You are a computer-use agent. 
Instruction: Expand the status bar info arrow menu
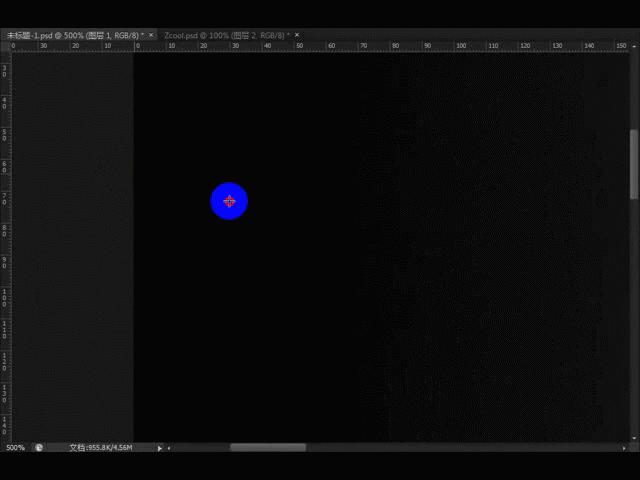coord(159,448)
